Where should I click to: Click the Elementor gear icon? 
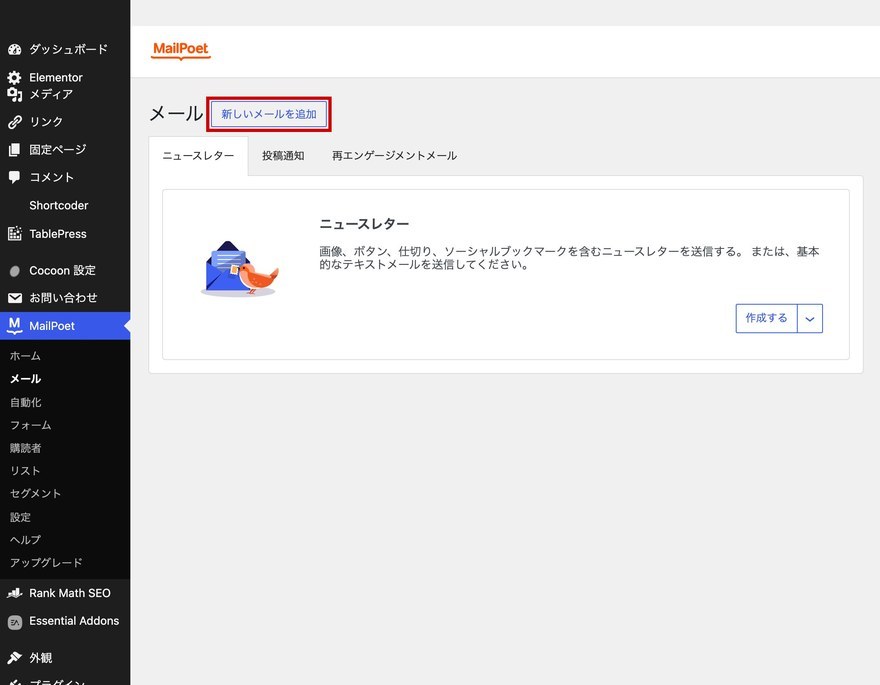[x=15, y=77]
